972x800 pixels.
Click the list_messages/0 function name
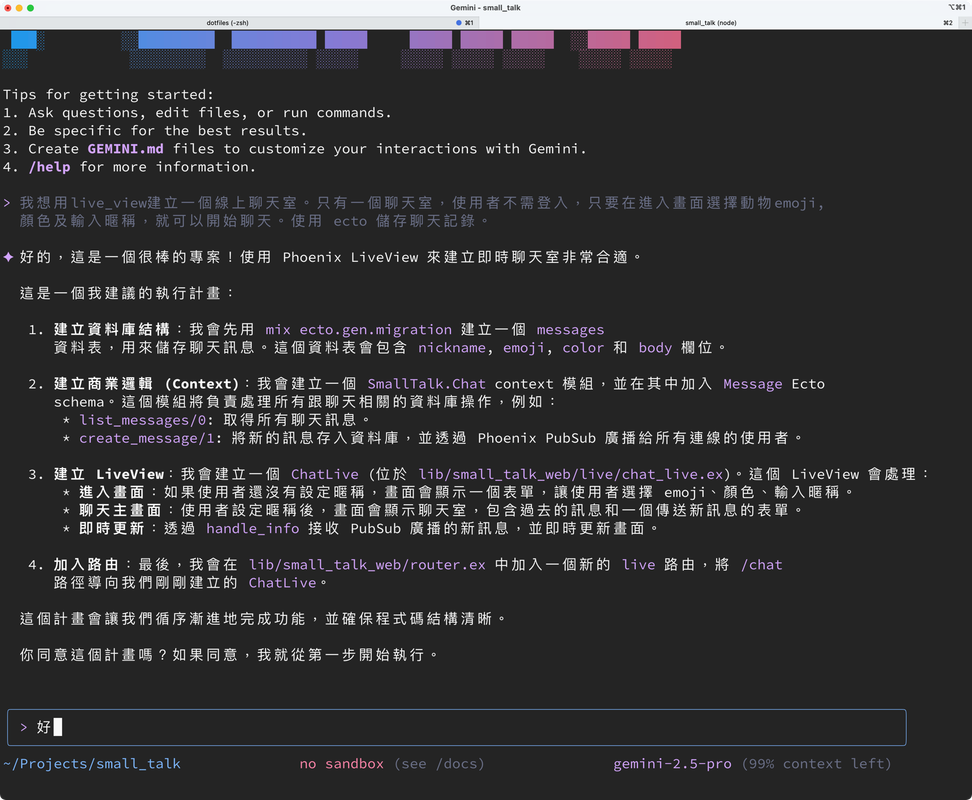(x=143, y=420)
